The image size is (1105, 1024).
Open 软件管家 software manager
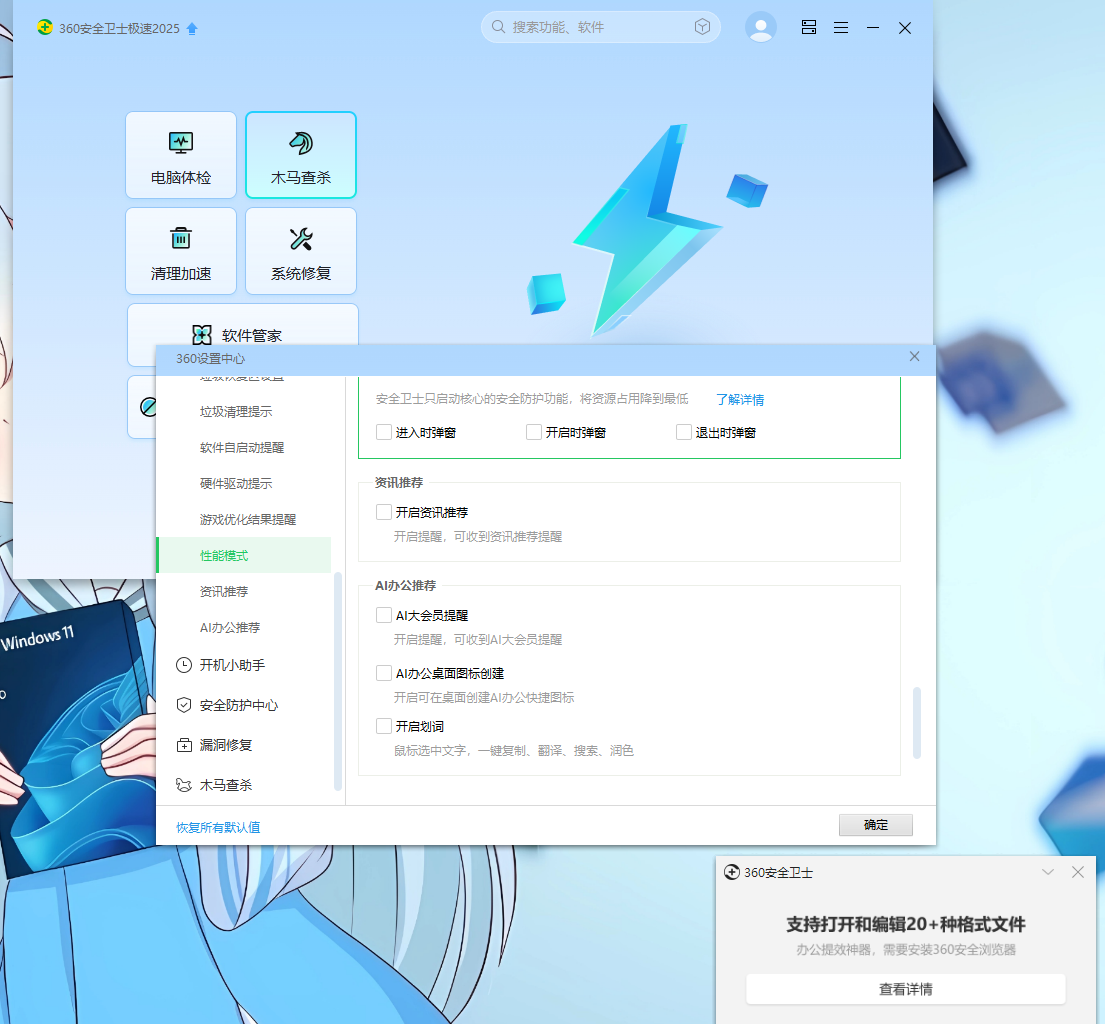[242, 335]
